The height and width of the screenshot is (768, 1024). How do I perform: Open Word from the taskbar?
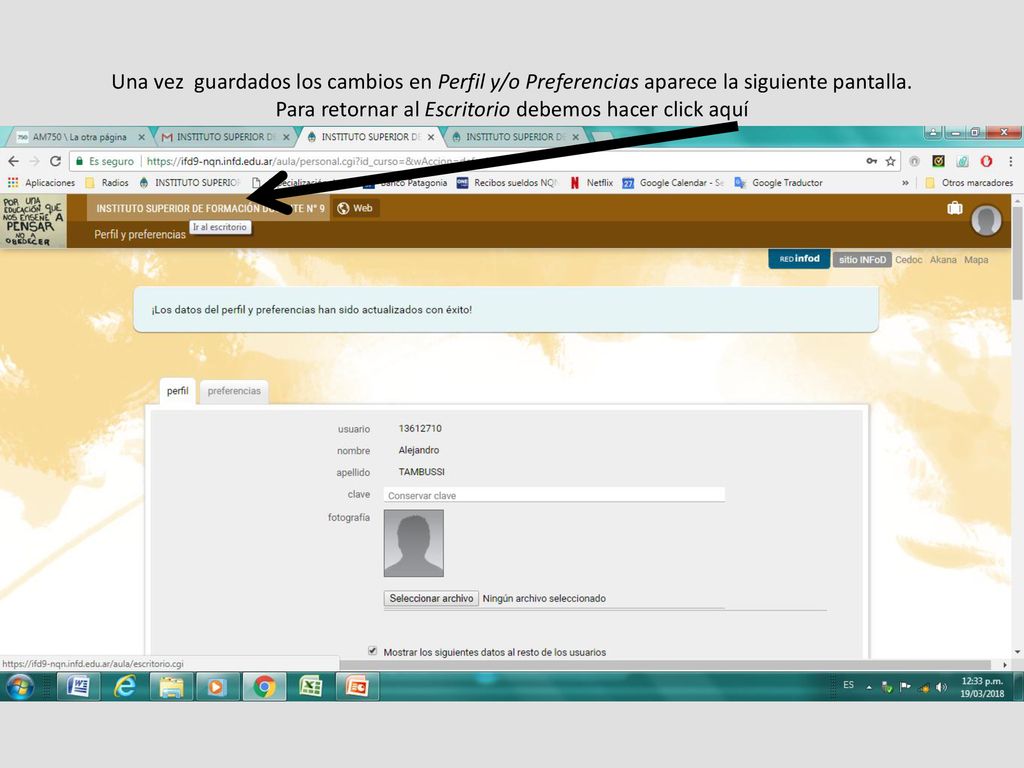pyautogui.click(x=78, y=686)
